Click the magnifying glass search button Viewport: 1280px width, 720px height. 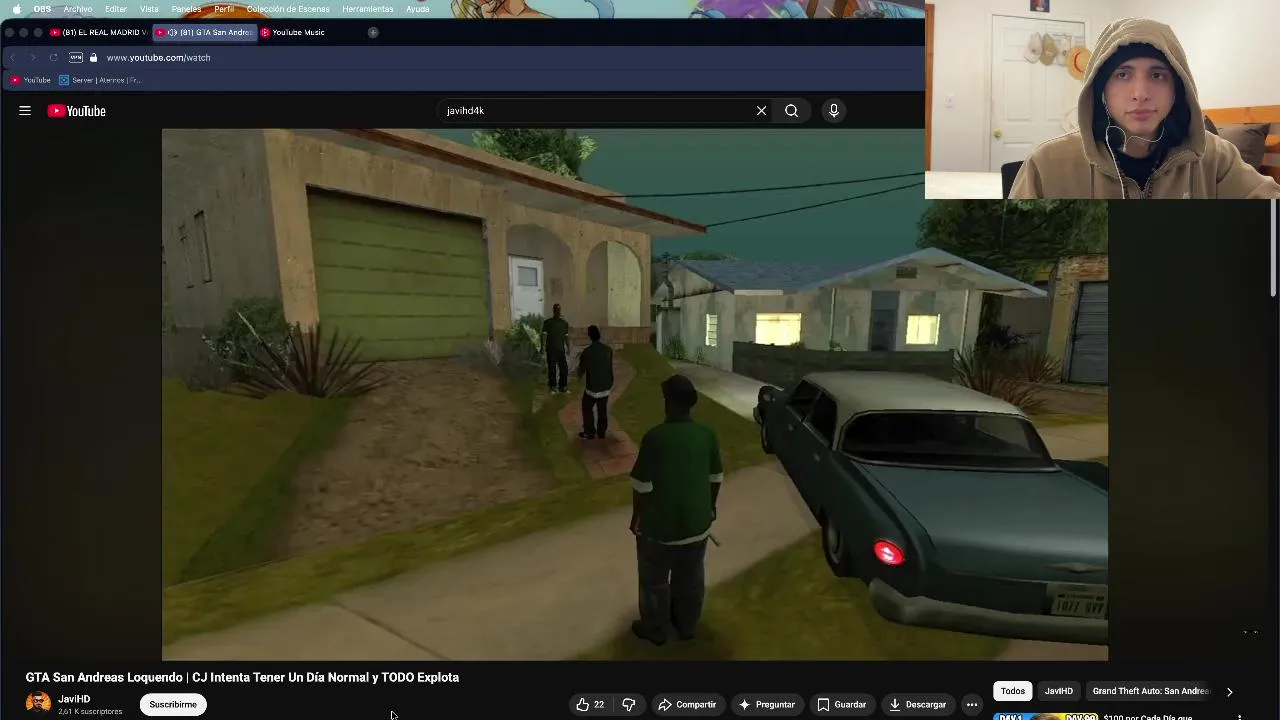click(x=791, y=111)
